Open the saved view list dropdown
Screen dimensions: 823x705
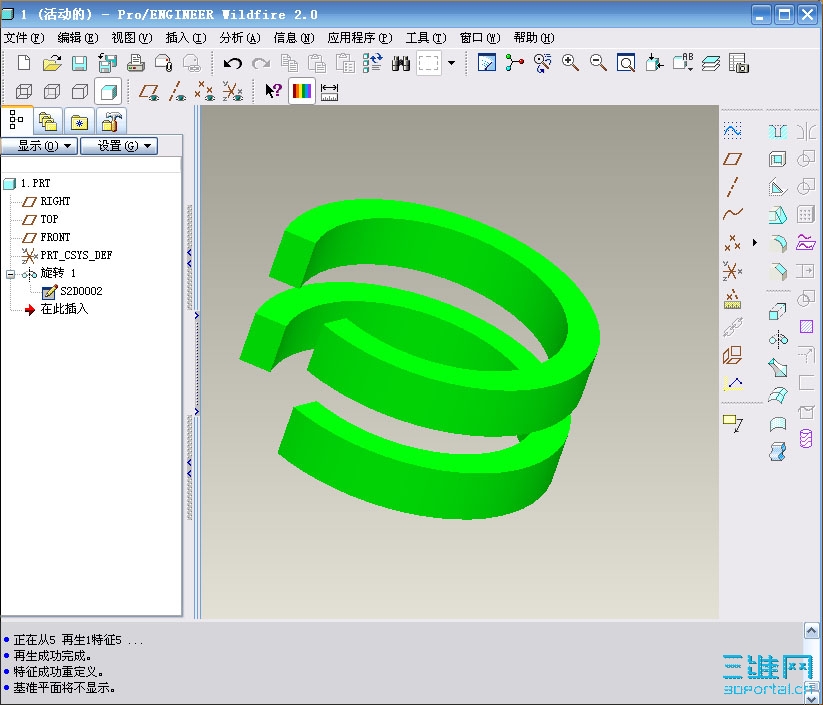683,63
